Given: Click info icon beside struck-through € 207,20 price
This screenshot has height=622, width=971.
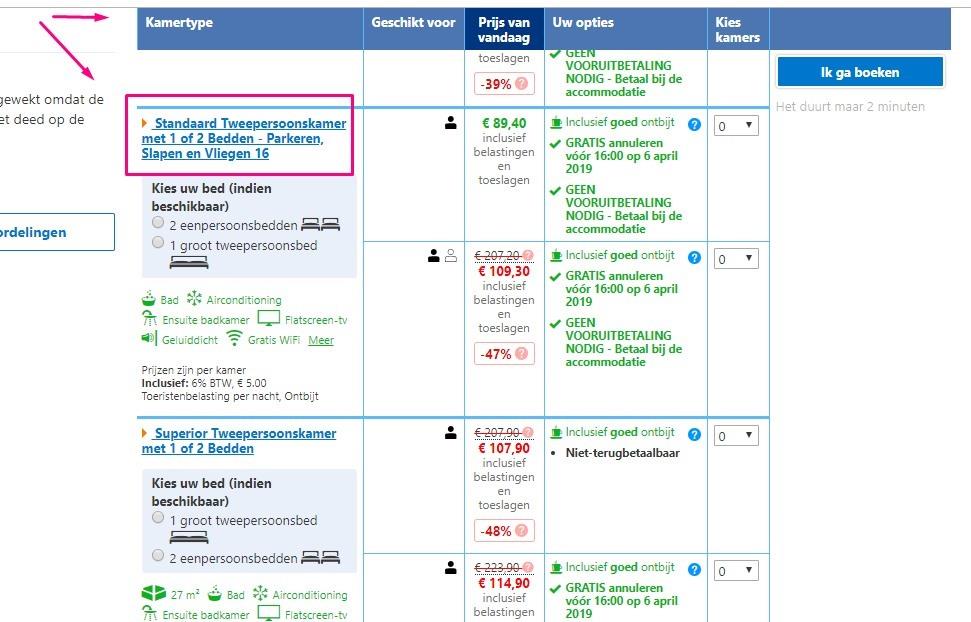Looking at the screenshot, I should [x=528, y=256].
